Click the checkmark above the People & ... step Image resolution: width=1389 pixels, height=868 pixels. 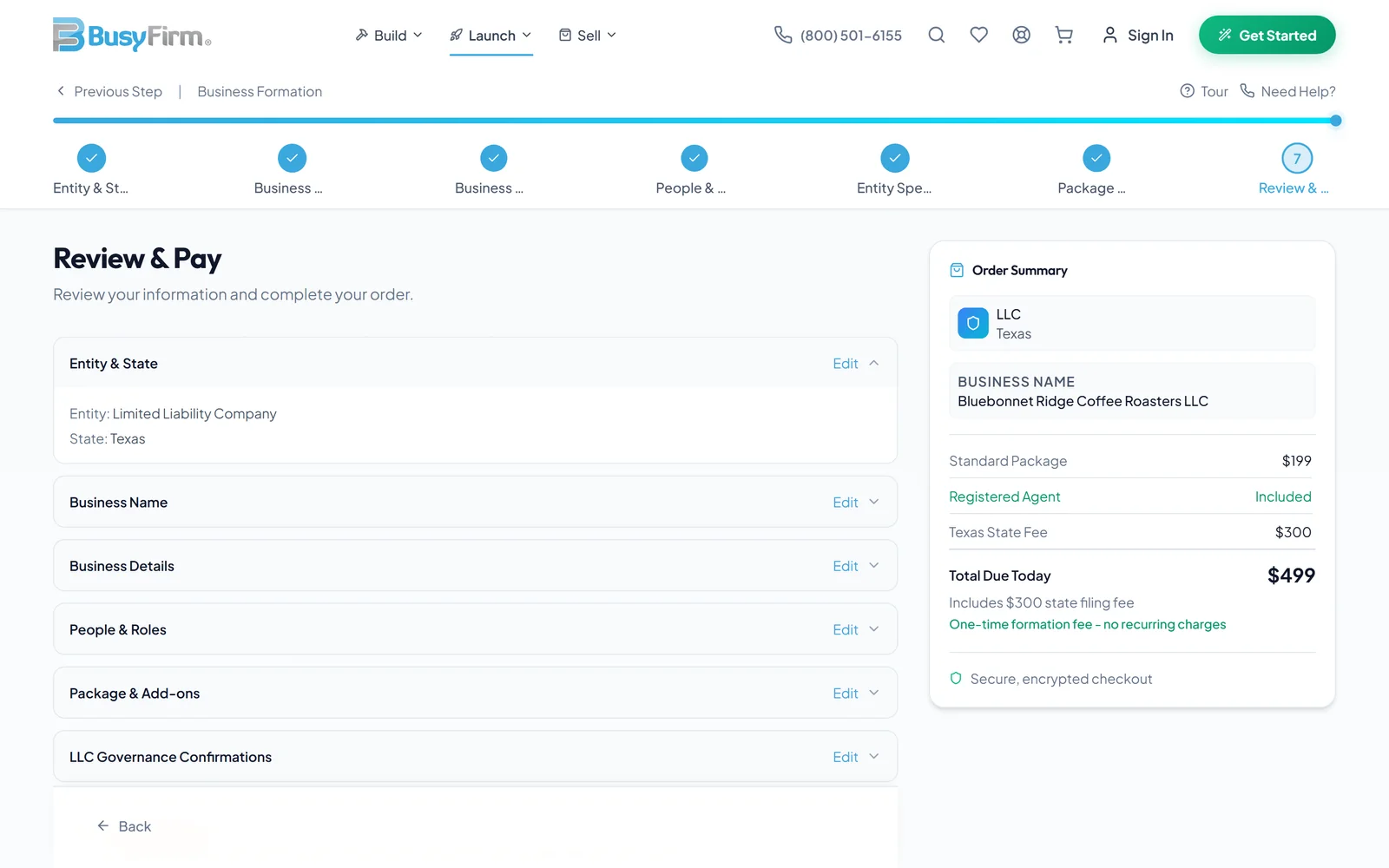click(694, 158)
